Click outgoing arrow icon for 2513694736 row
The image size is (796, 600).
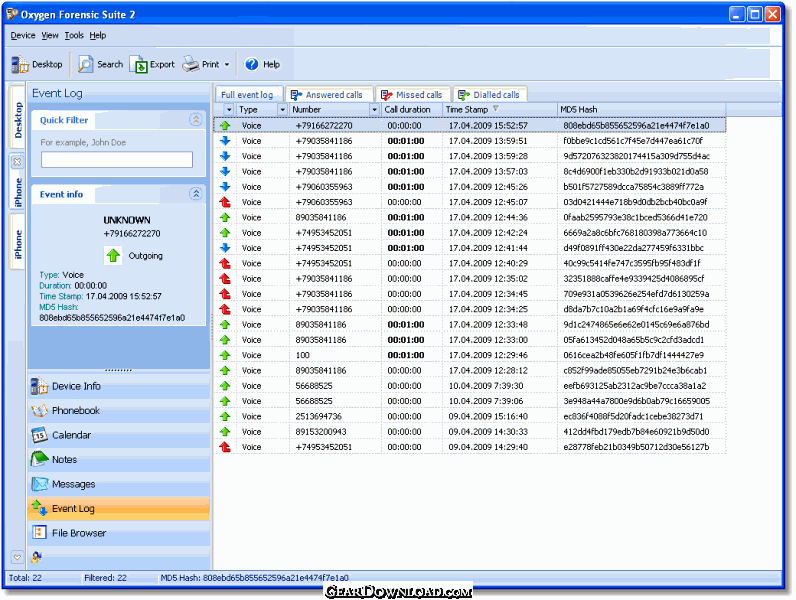pyautogui.click(x=225, y=416)
